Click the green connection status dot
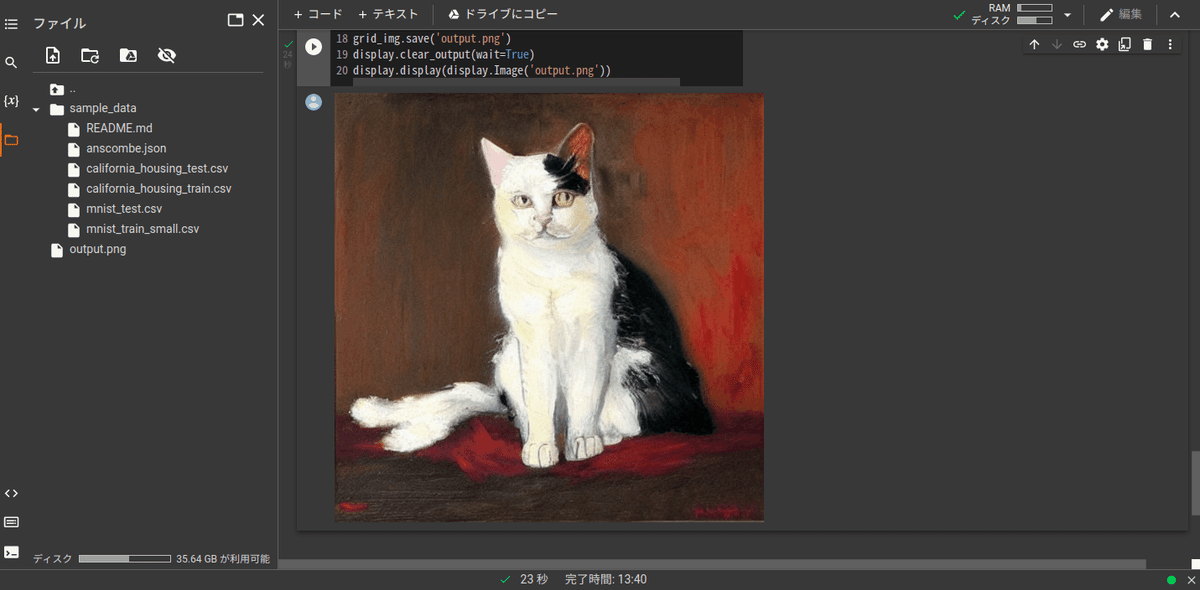Viewport: 1200px width, 590px height. coord(1171,580)
